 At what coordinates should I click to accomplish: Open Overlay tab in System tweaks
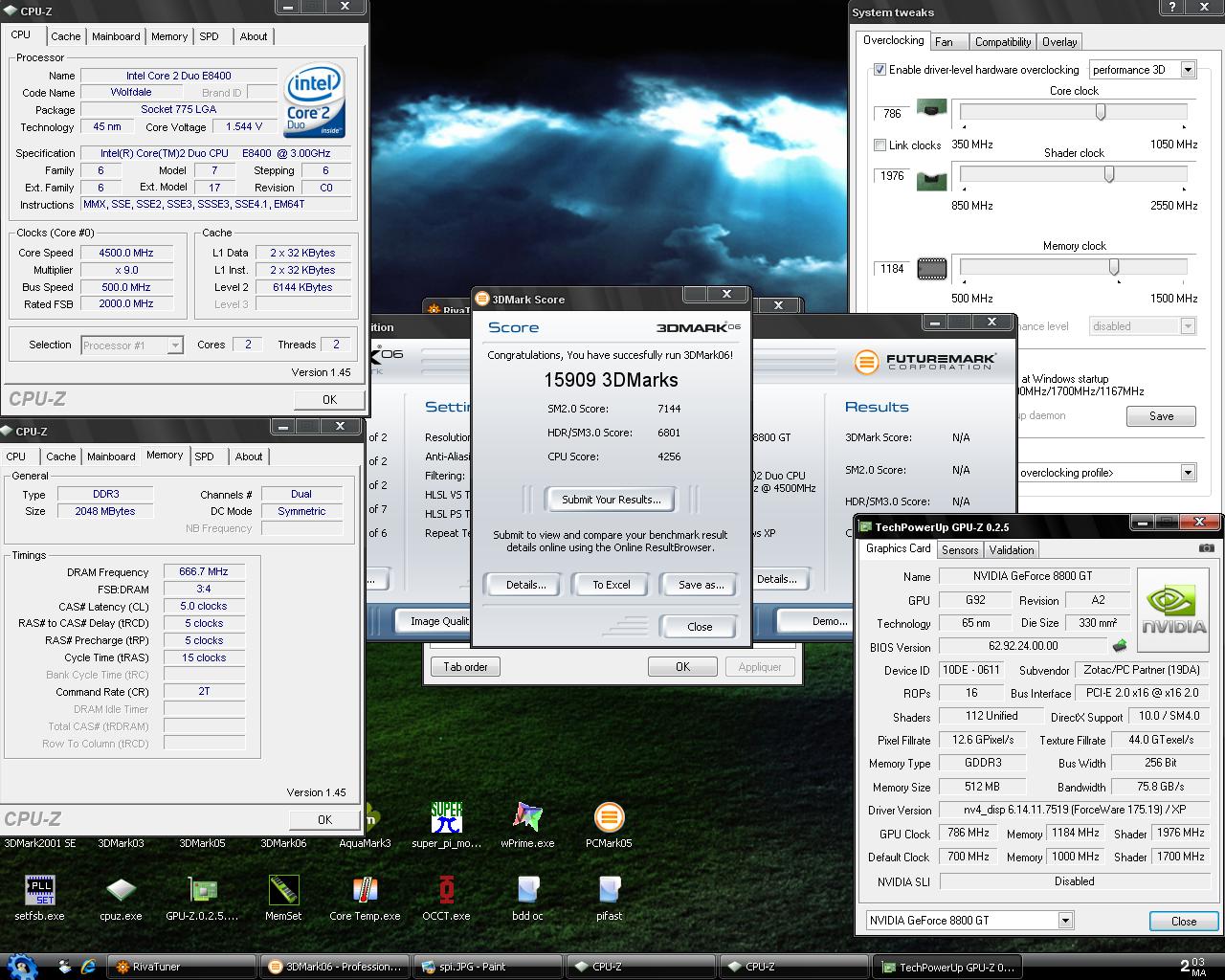point(1059,42)
